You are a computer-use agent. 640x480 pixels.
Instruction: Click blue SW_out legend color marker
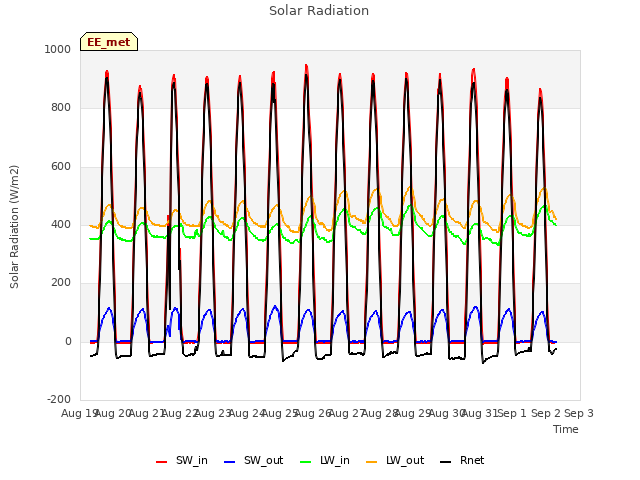230,462
